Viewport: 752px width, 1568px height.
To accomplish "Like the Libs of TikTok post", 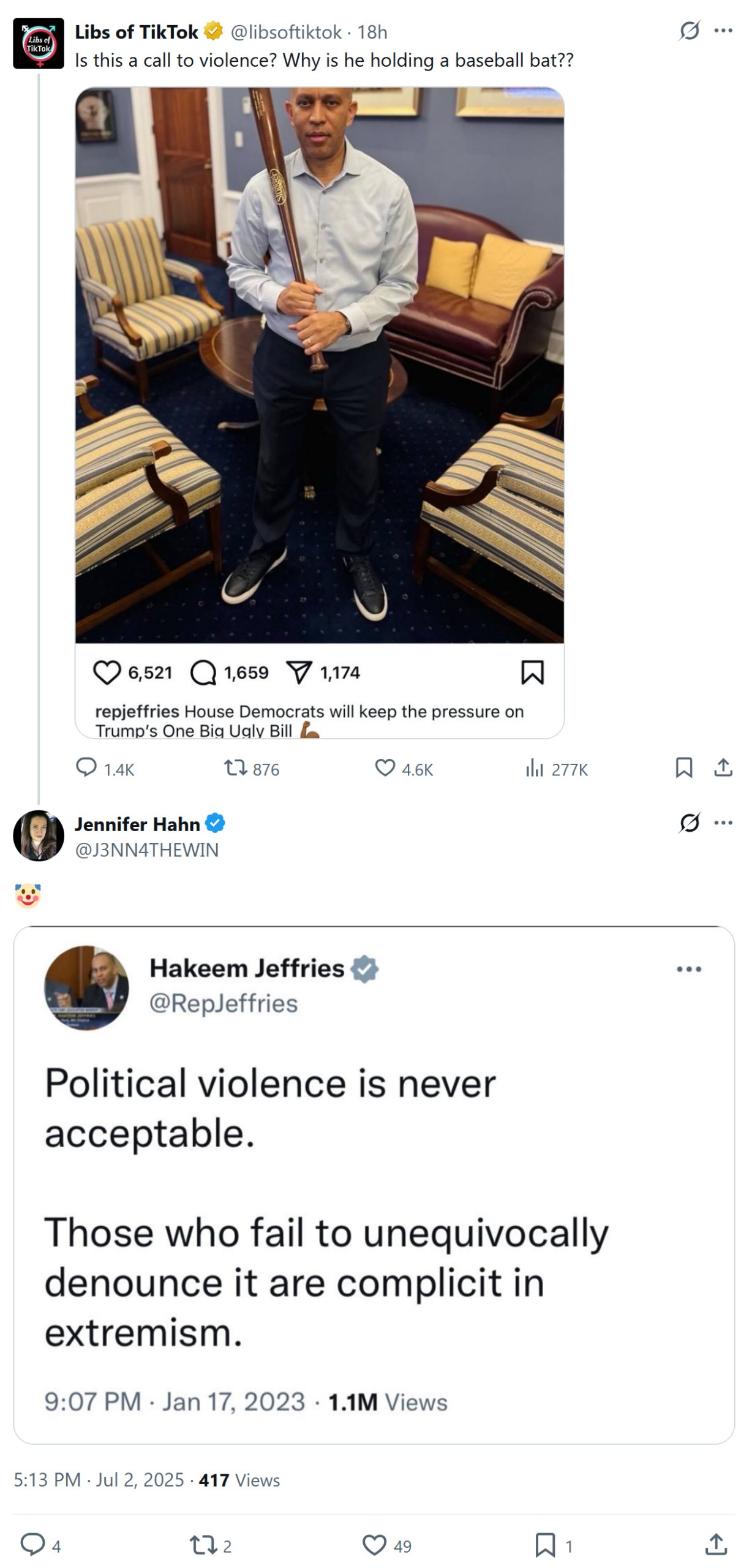I will [385, 767].
